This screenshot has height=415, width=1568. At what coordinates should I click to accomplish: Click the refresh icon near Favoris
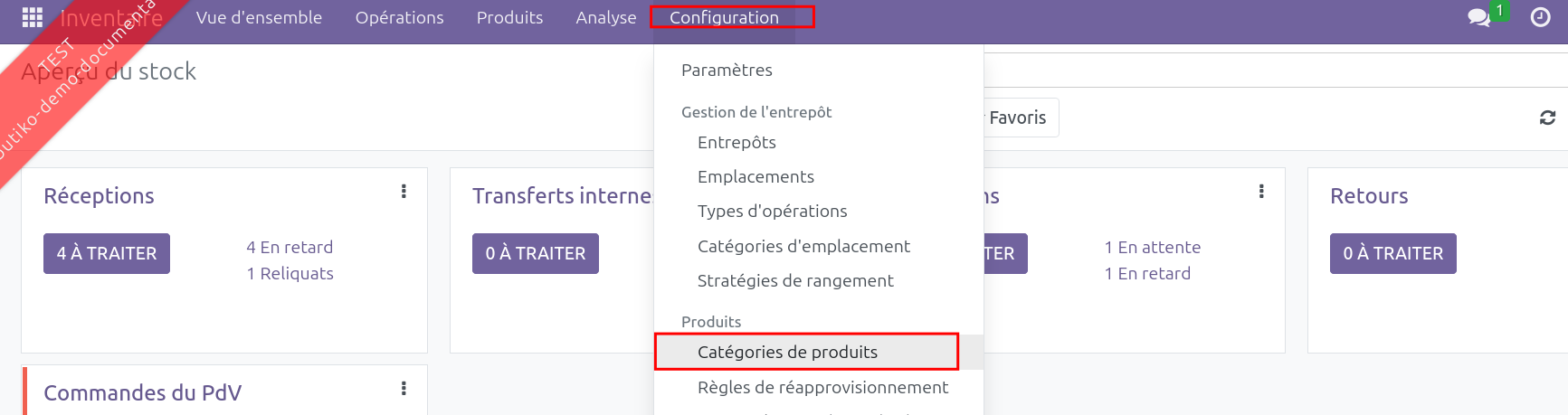point(1547,118)
